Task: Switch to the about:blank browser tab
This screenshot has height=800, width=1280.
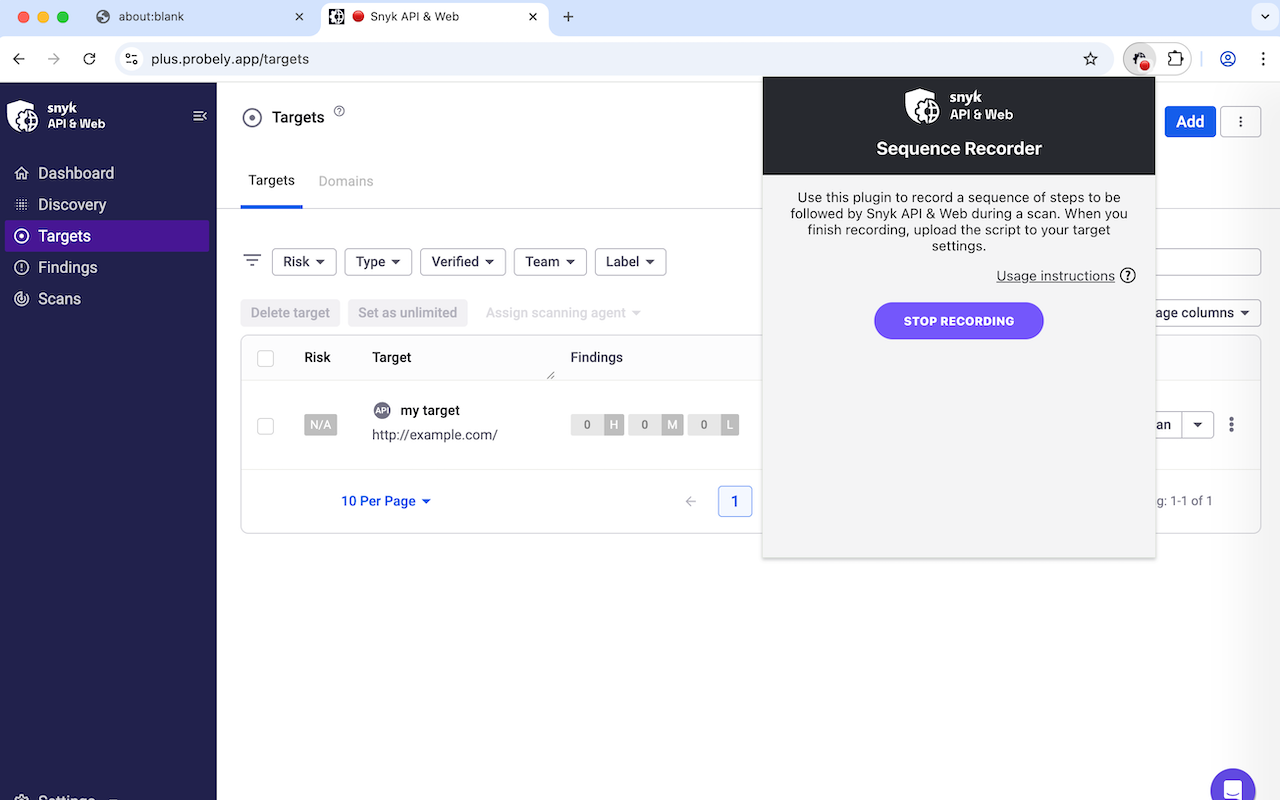Action: [200, 17]
